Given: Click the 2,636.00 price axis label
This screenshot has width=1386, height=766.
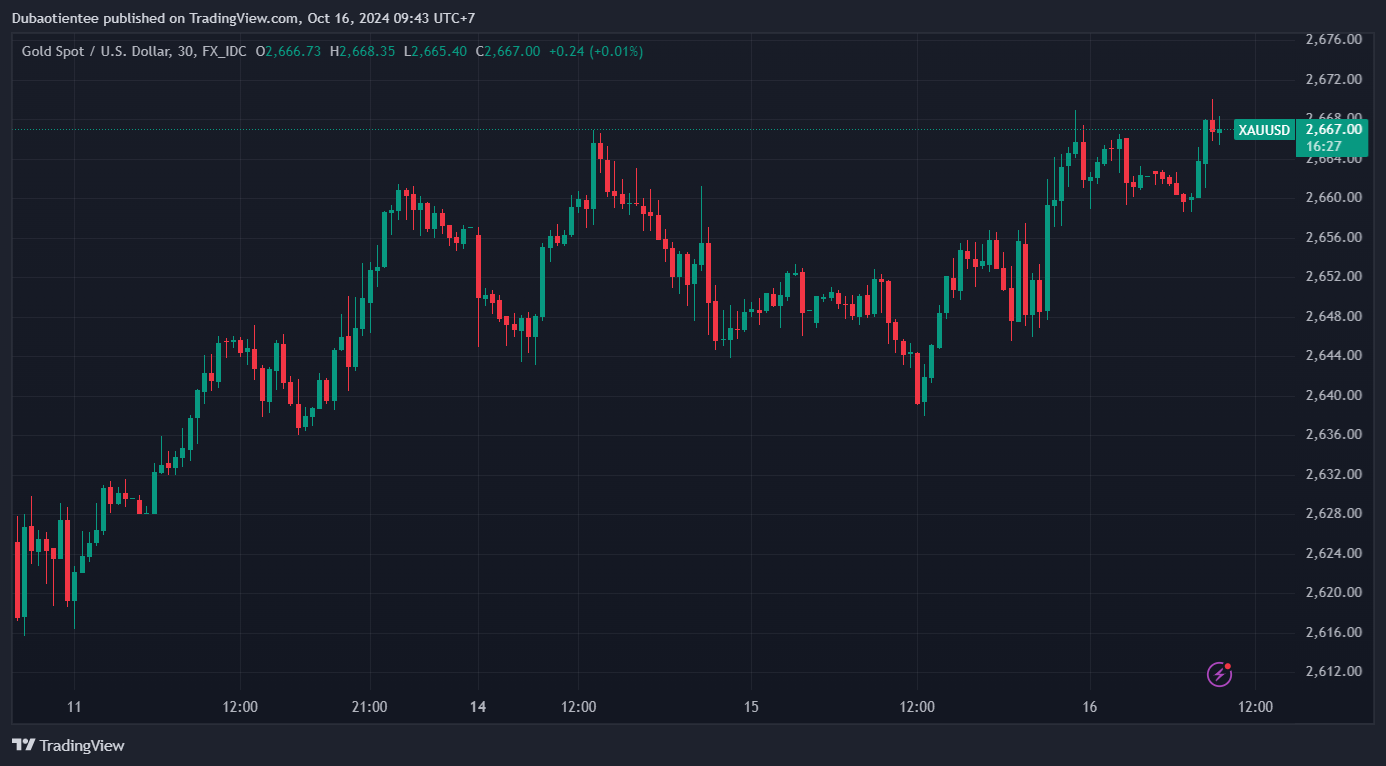Looking at the screenshot, I should pos(1334,435).
